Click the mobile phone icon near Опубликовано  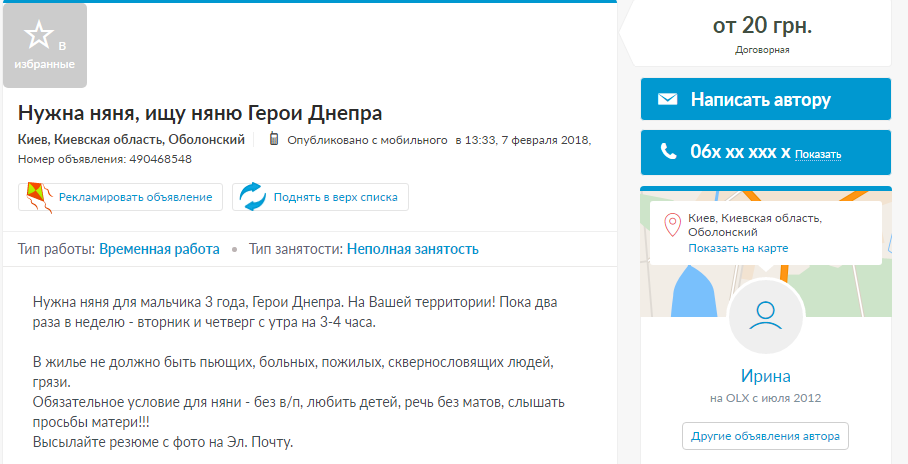point(274,139)
